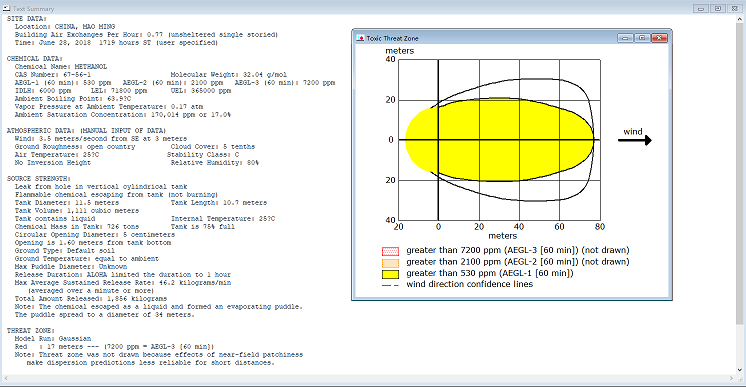
Task: Click the red AEGL-3 legend swatch
Action: pos(390,251)
